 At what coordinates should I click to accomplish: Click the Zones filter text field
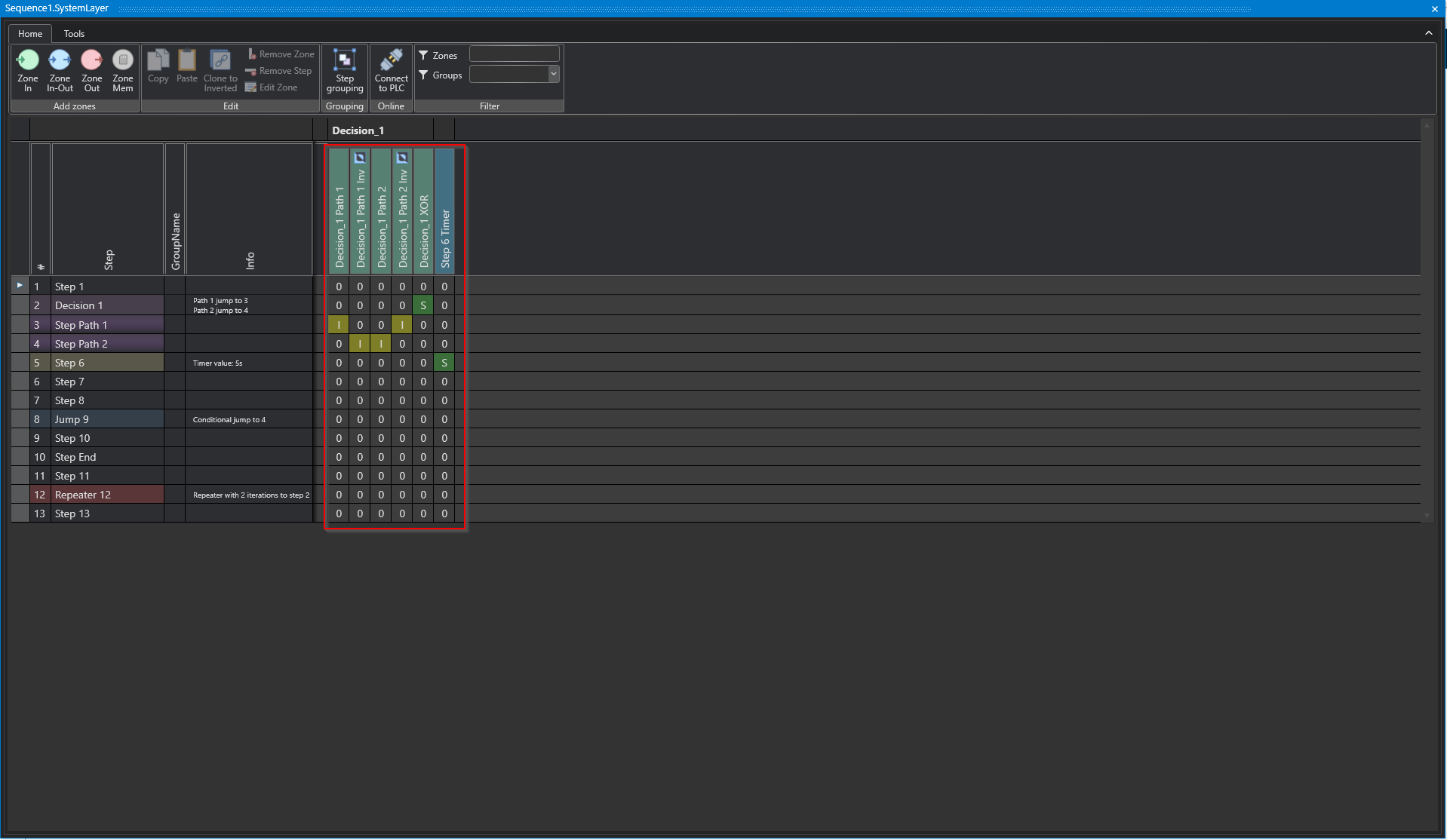click(514, 54)
